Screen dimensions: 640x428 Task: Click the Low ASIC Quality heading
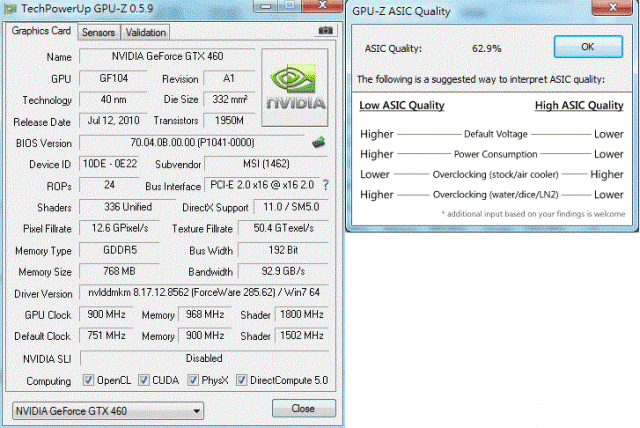(402, 106)
